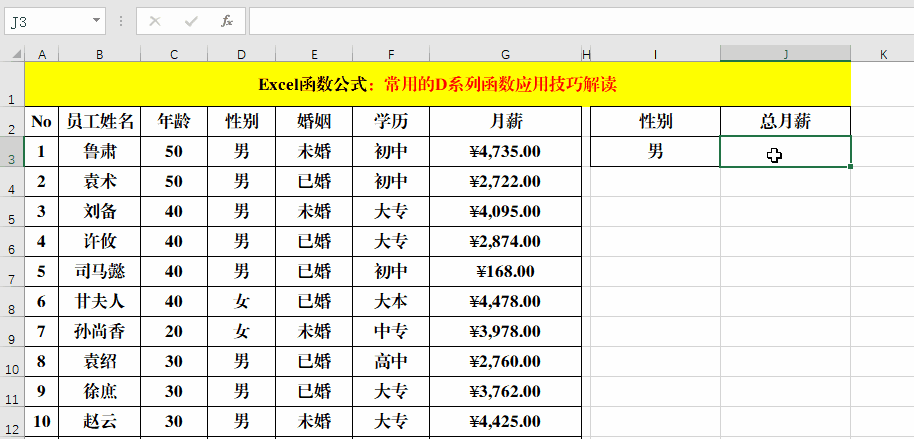Select column F header

coord(391,54)
